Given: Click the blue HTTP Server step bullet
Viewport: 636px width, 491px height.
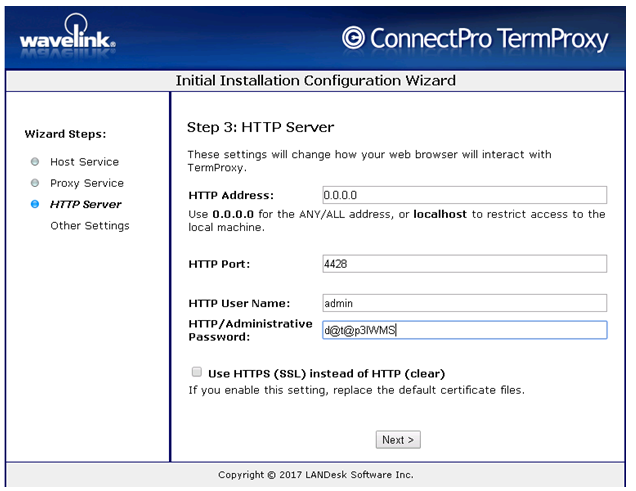Looking at the screenshot, I should 35,204.
